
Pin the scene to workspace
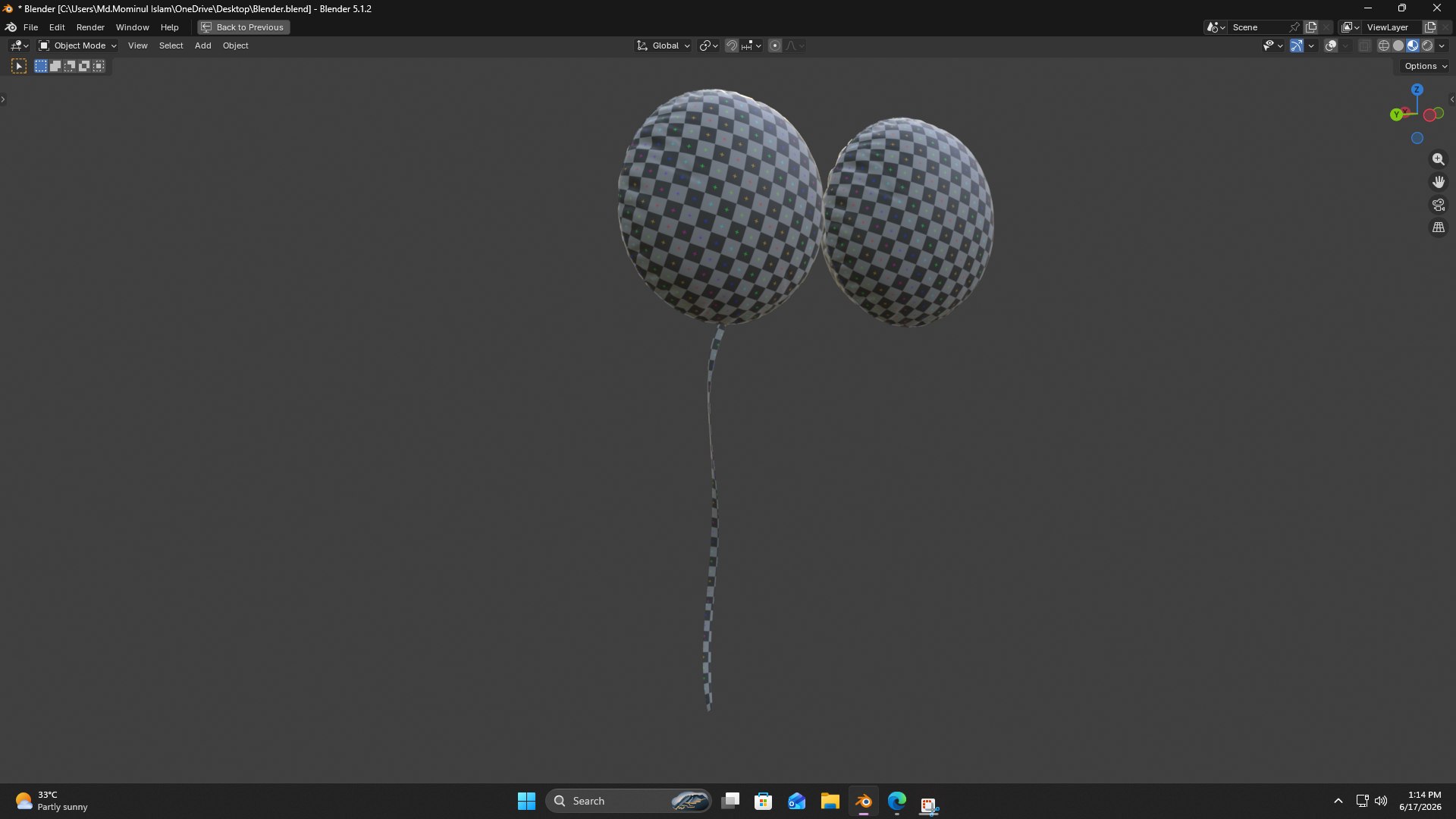pyautogui.click(x=1294, y=27)
